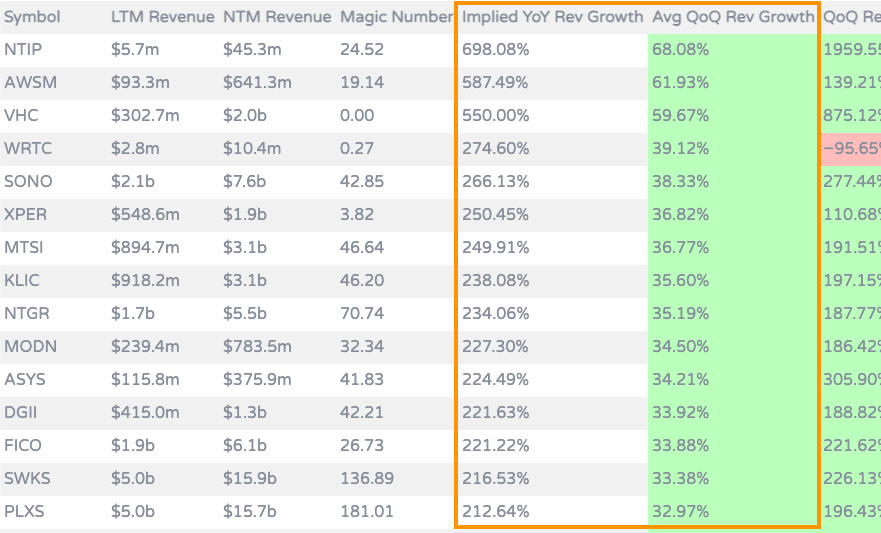The width and height of the screenshot is (881, 533).
Task: Click XPER LTM Revenue $548.6m
Action: (x=145, y=215)
